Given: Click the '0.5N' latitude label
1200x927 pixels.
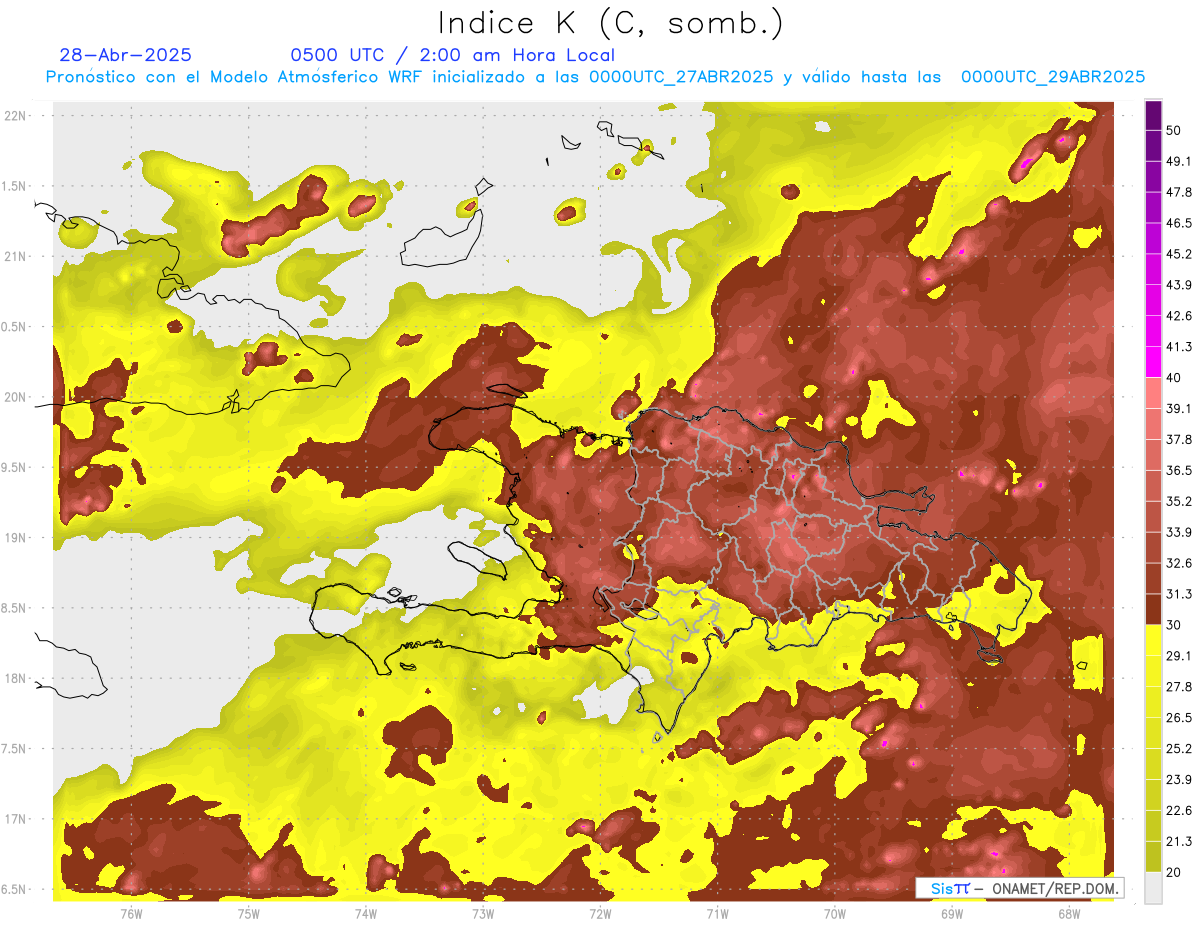Looking at the screenshot, I should coord(15,327).
